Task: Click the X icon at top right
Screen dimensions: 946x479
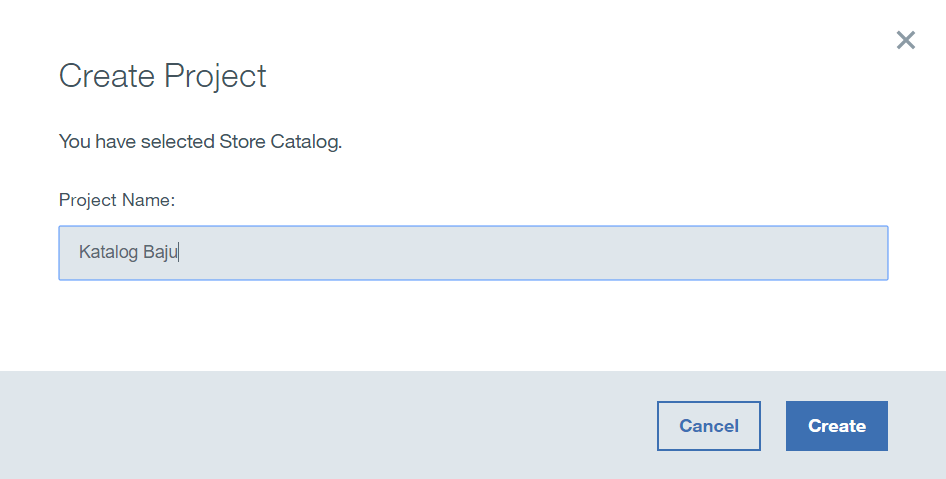Action: coord(905,40)
